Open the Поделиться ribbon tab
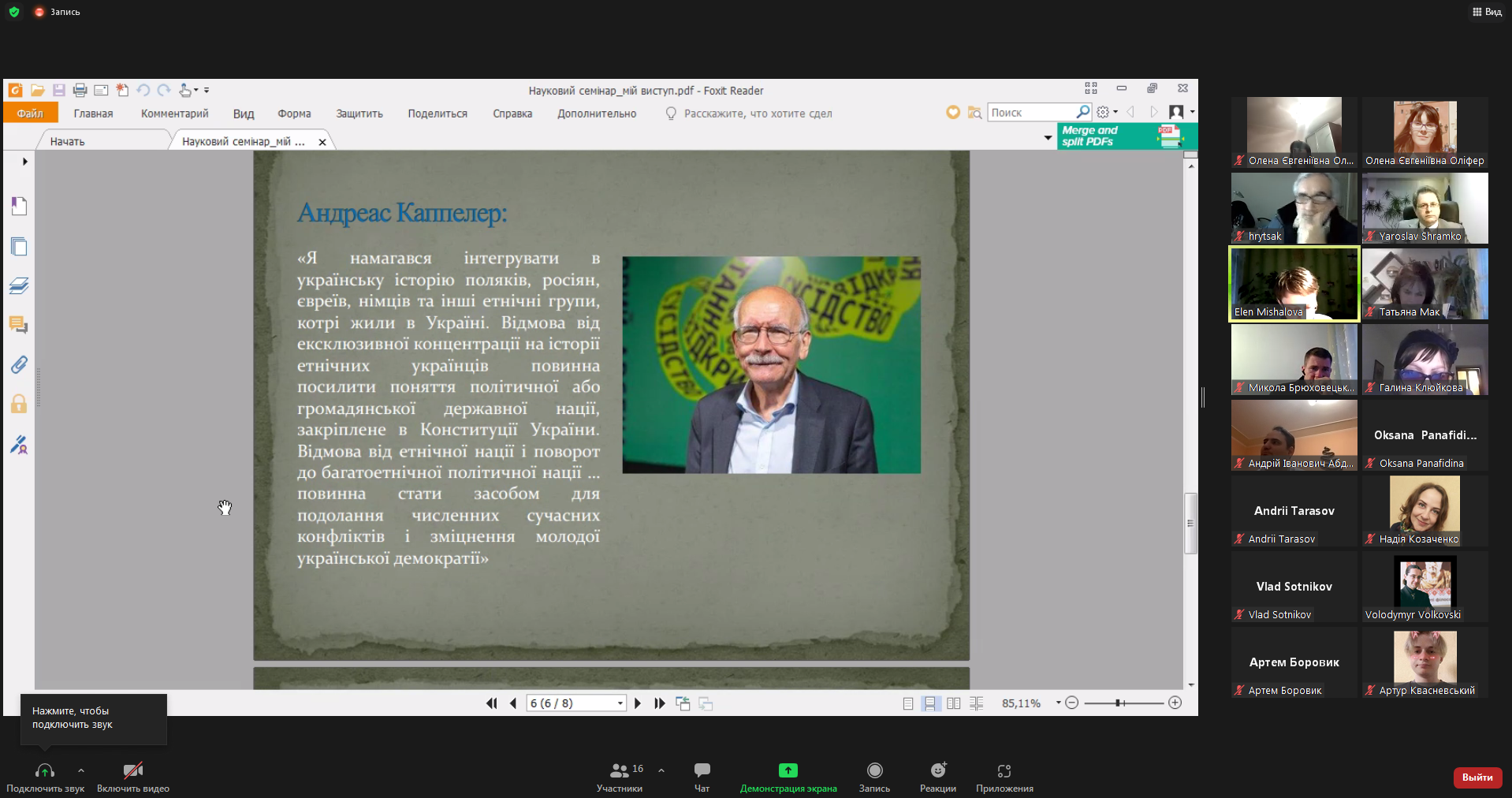This screenshot has height=798, width=1512. point(438,114)
